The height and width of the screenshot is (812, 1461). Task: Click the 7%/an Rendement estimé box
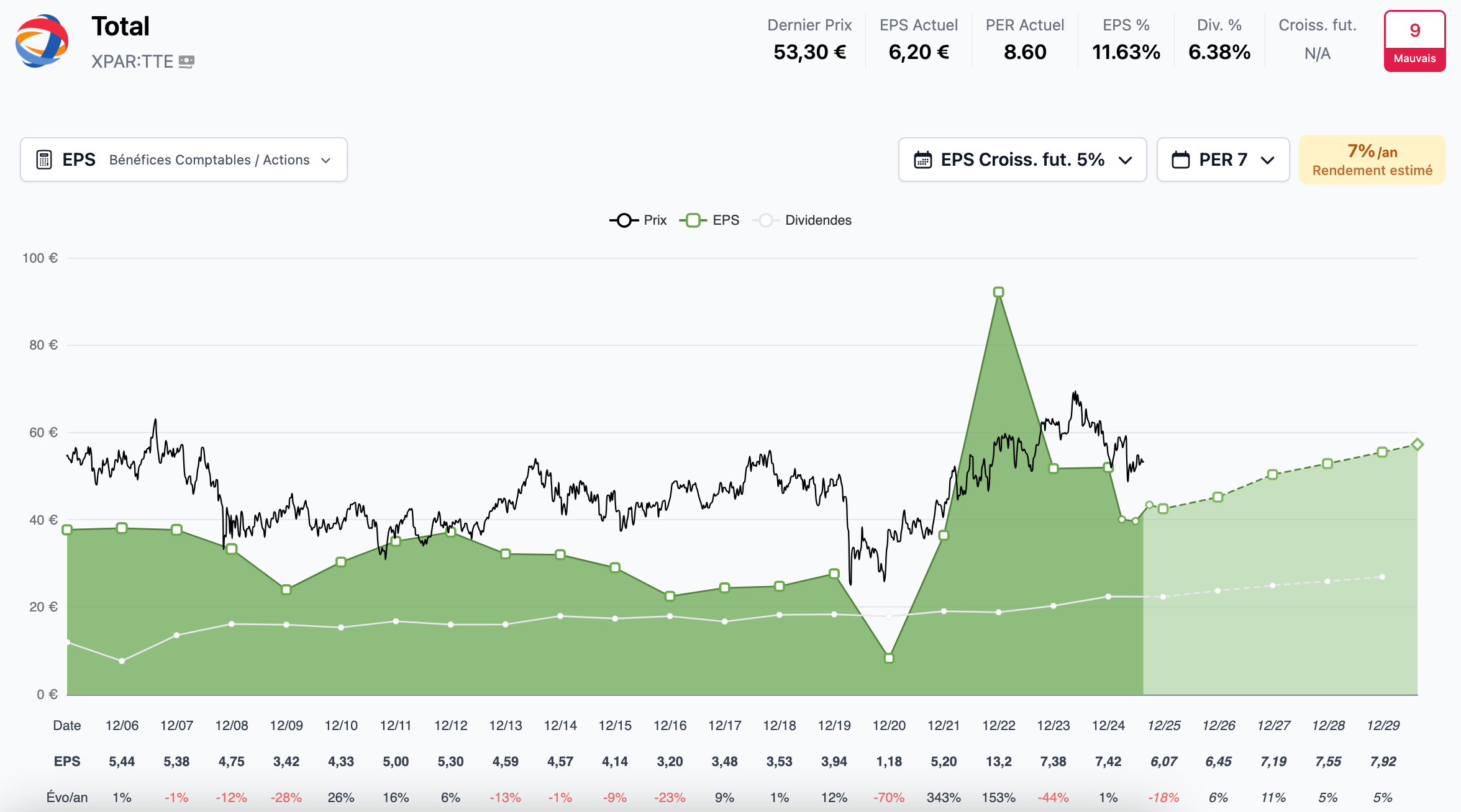click(1372, 160)
